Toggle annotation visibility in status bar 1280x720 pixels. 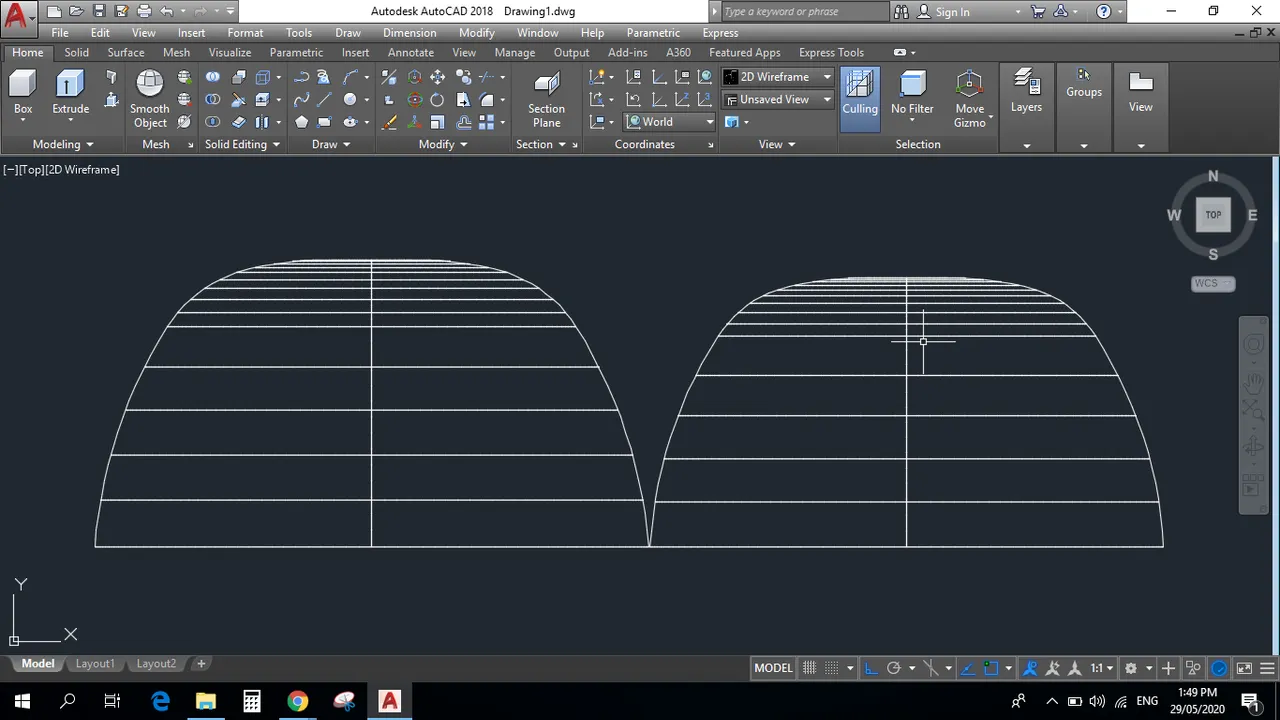click(x=1030, y=668)
